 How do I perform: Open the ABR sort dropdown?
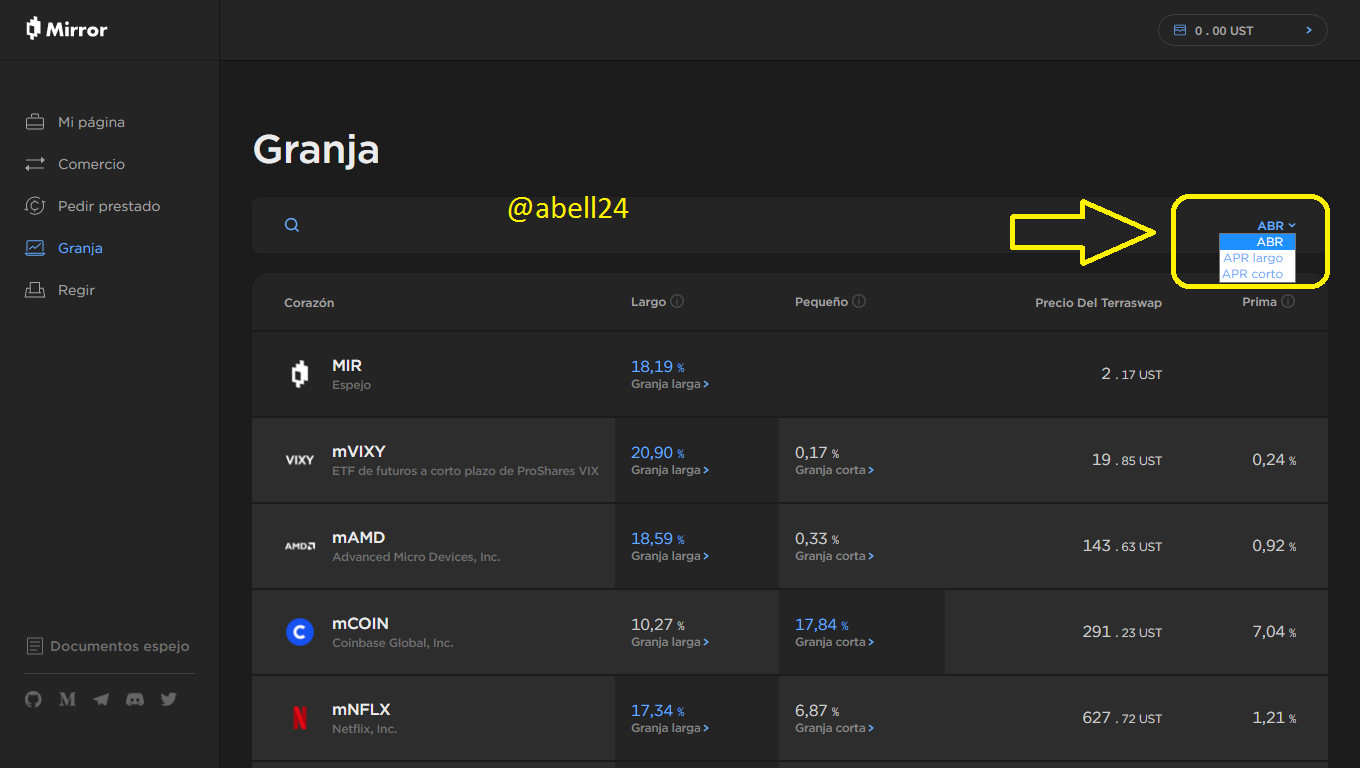coord(1276,226)
